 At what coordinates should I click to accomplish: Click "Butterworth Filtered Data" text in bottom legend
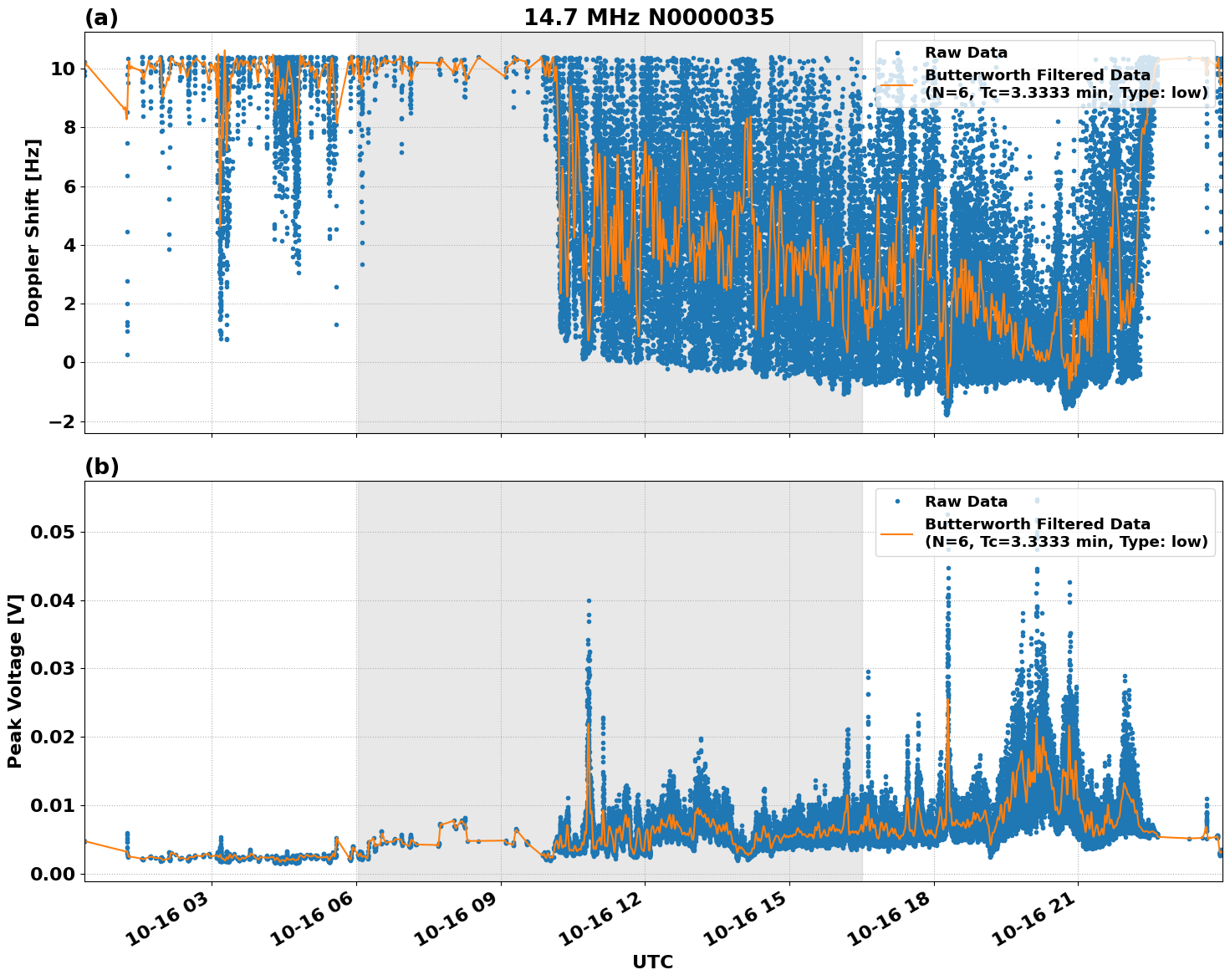(1037, 524)
